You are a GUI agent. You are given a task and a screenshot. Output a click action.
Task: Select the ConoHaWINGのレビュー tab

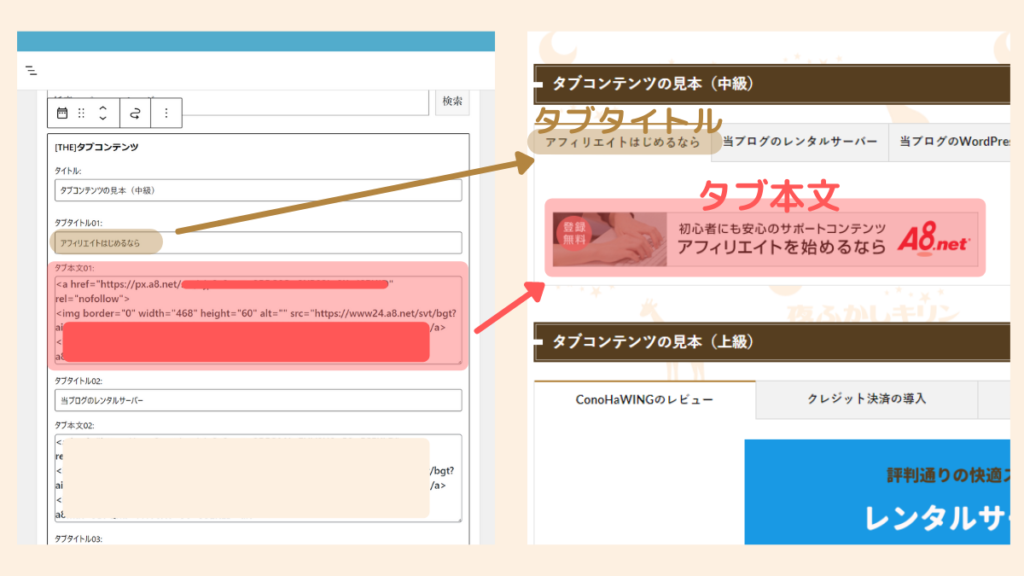[645, 399]
